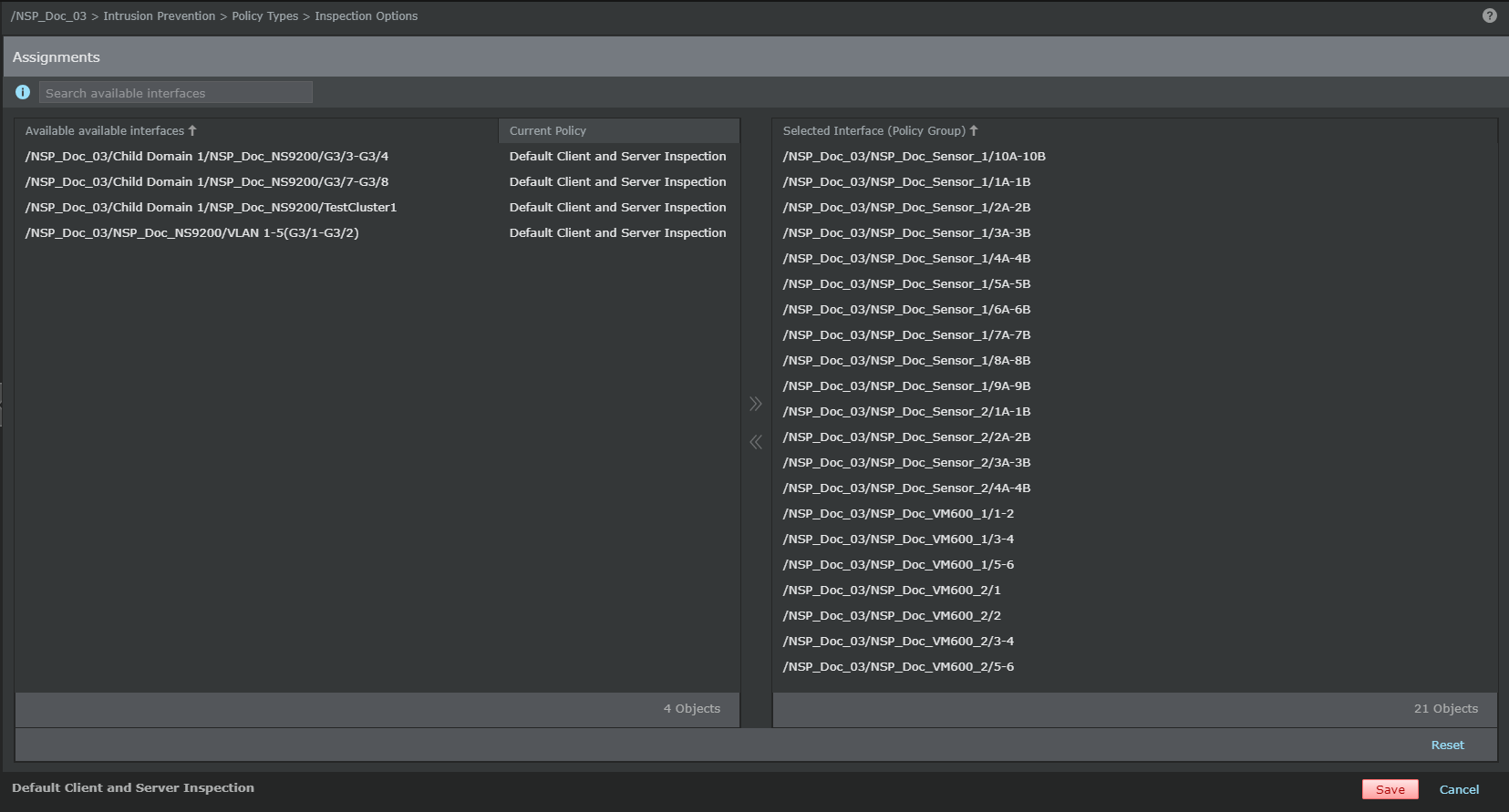The width and height of the screenshot is (1509, 812).
Task: Select VM600_1/3-4 in selected interfaces
Action: (x=1134, y=539)
